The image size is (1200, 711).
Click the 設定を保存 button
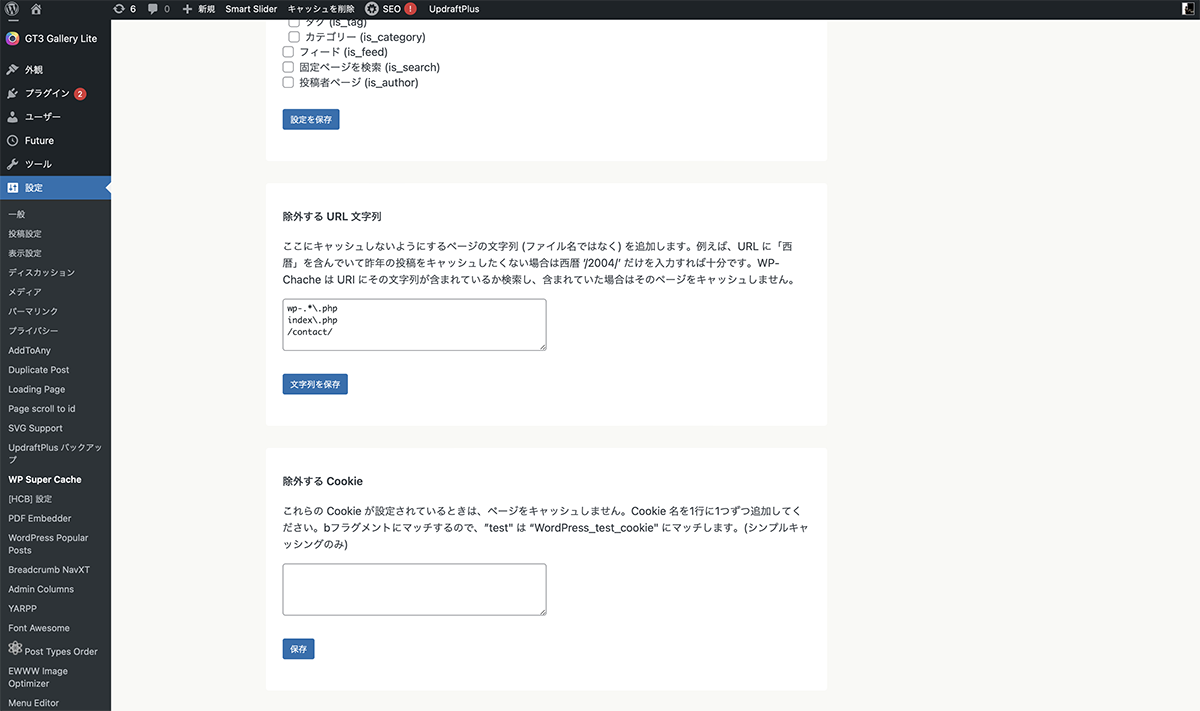[x=312, y=120]
